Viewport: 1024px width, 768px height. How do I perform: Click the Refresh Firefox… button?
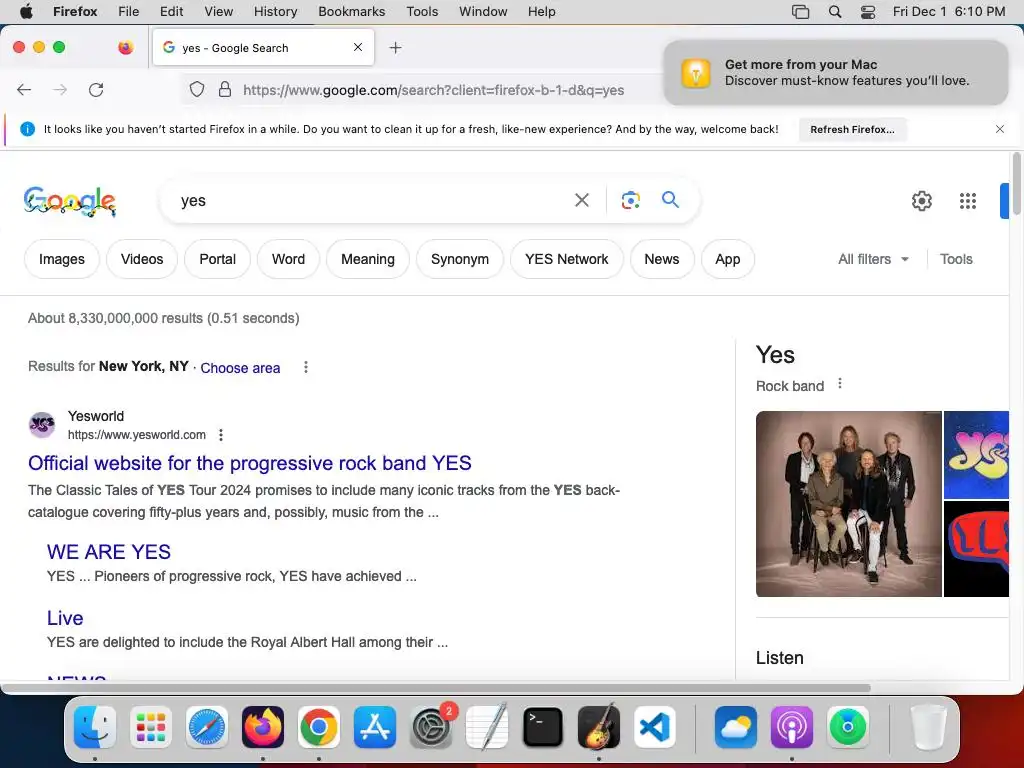(852, 129)
